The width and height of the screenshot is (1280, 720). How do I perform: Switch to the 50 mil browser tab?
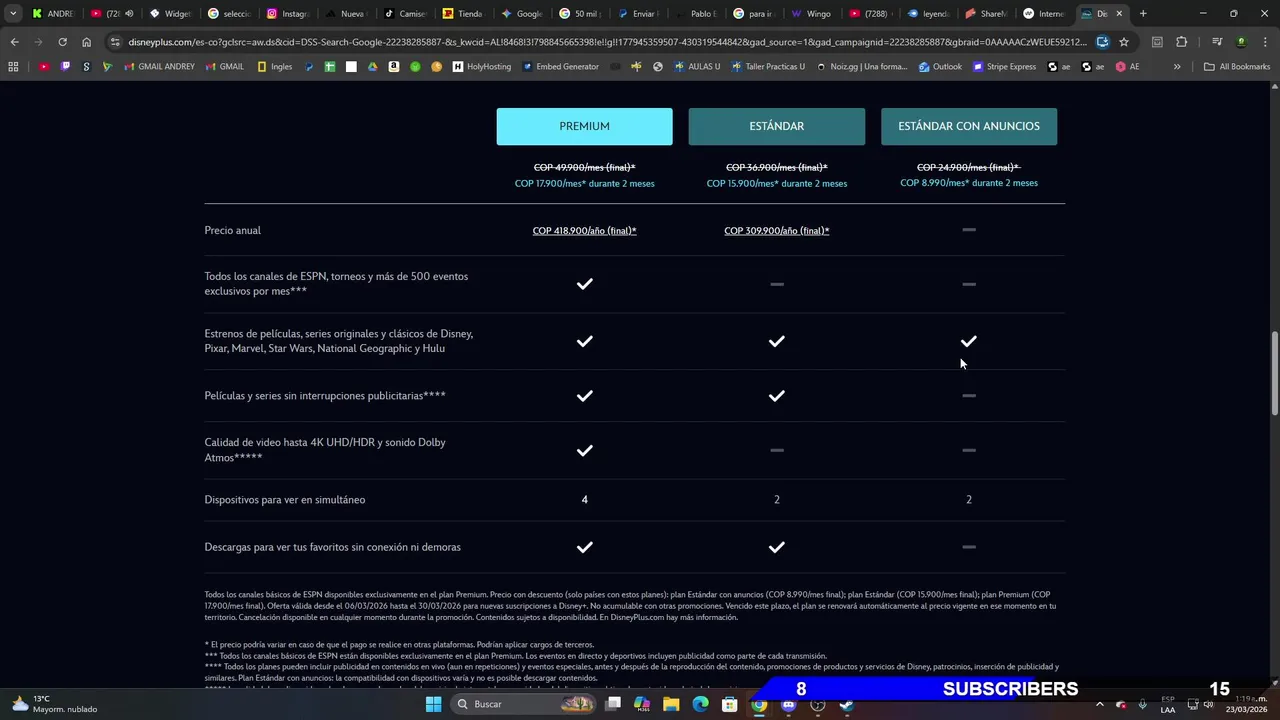[x=578, y=14]
